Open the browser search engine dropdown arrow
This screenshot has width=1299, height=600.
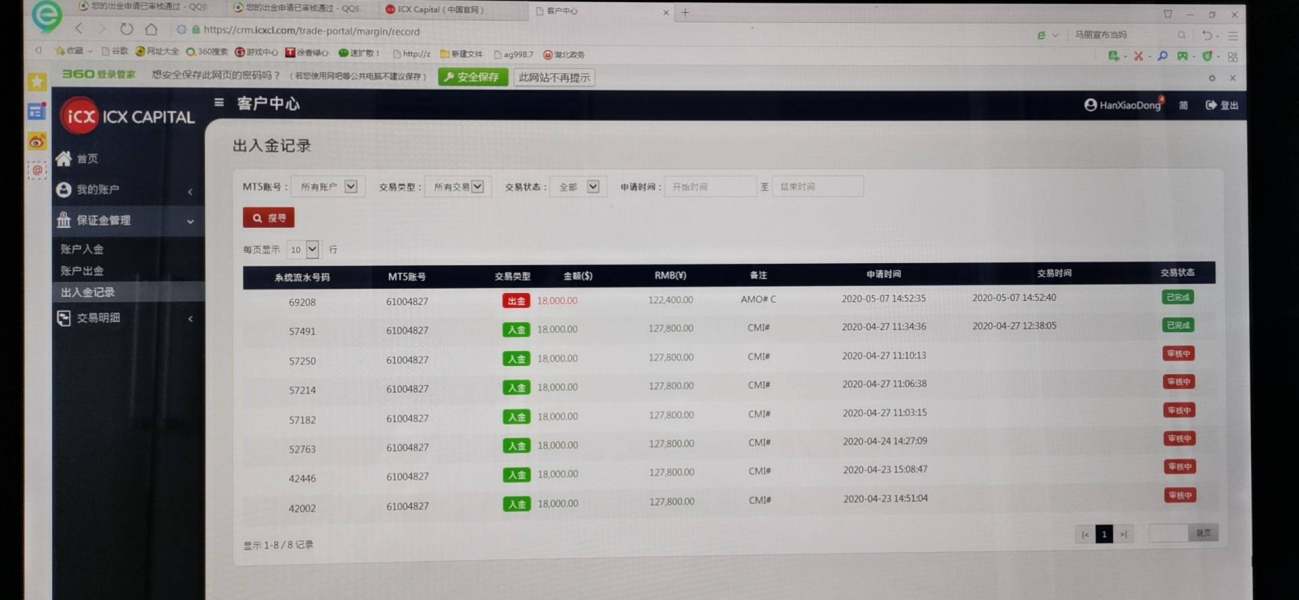click(1055, 34)
